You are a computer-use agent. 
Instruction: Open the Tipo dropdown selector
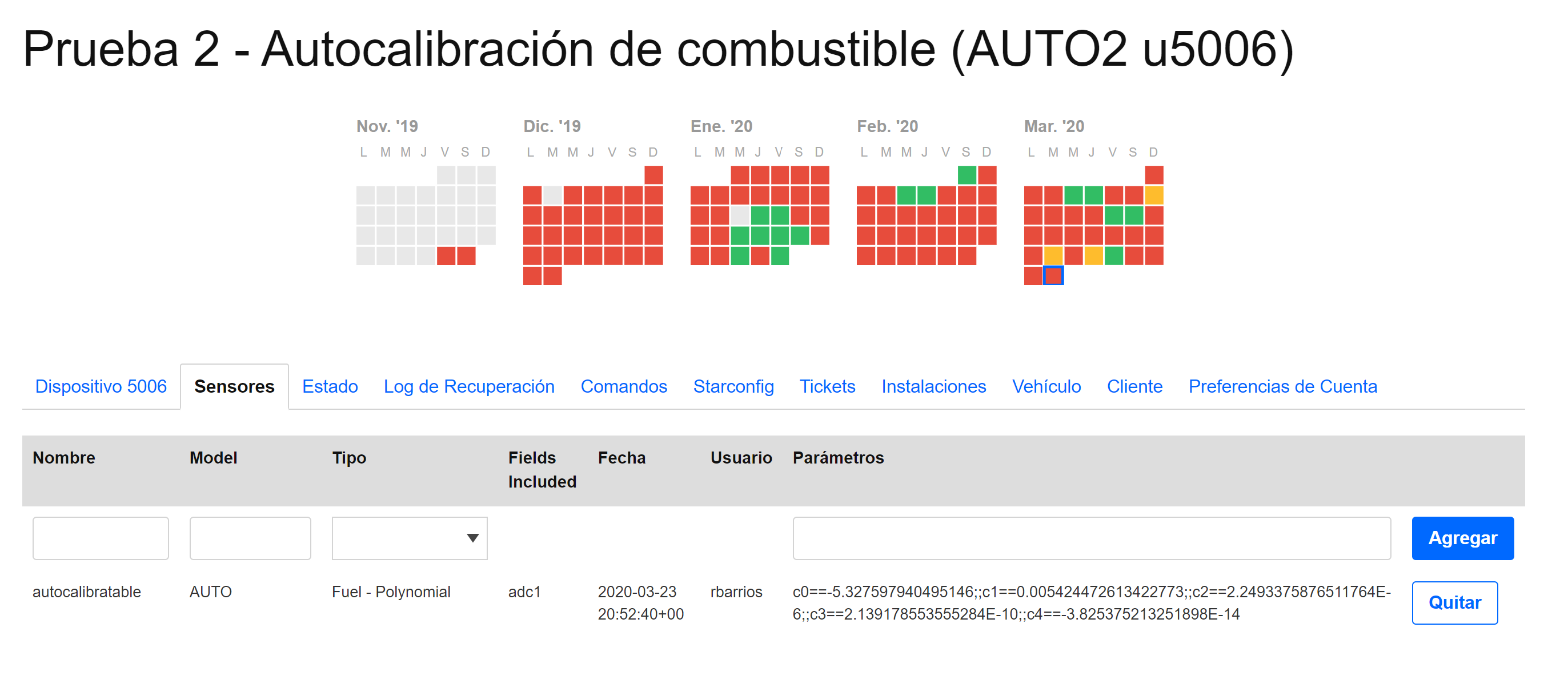[409, 538]
